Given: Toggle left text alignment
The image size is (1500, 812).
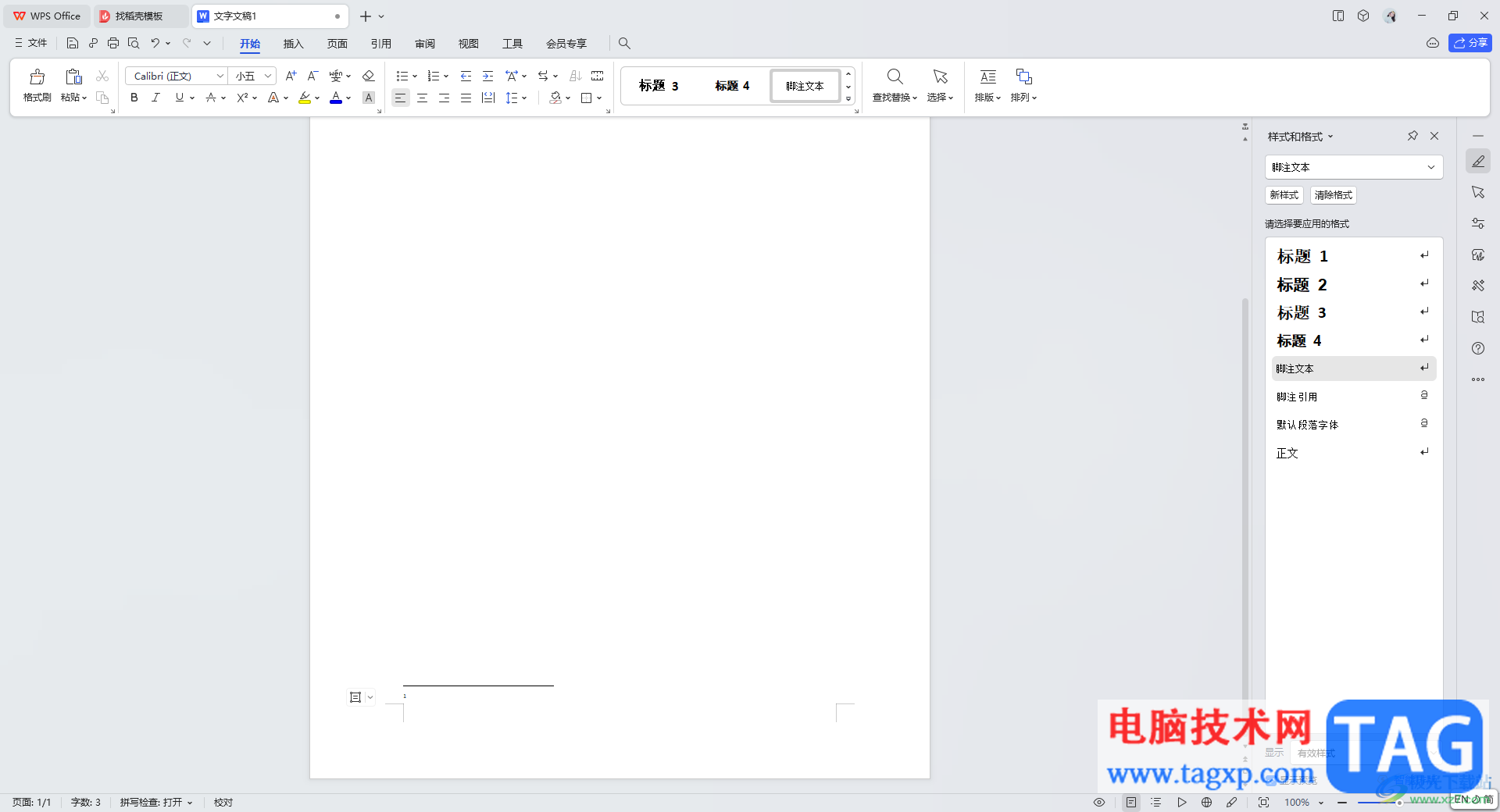Looking at the screenshot, I should point(400,98).
